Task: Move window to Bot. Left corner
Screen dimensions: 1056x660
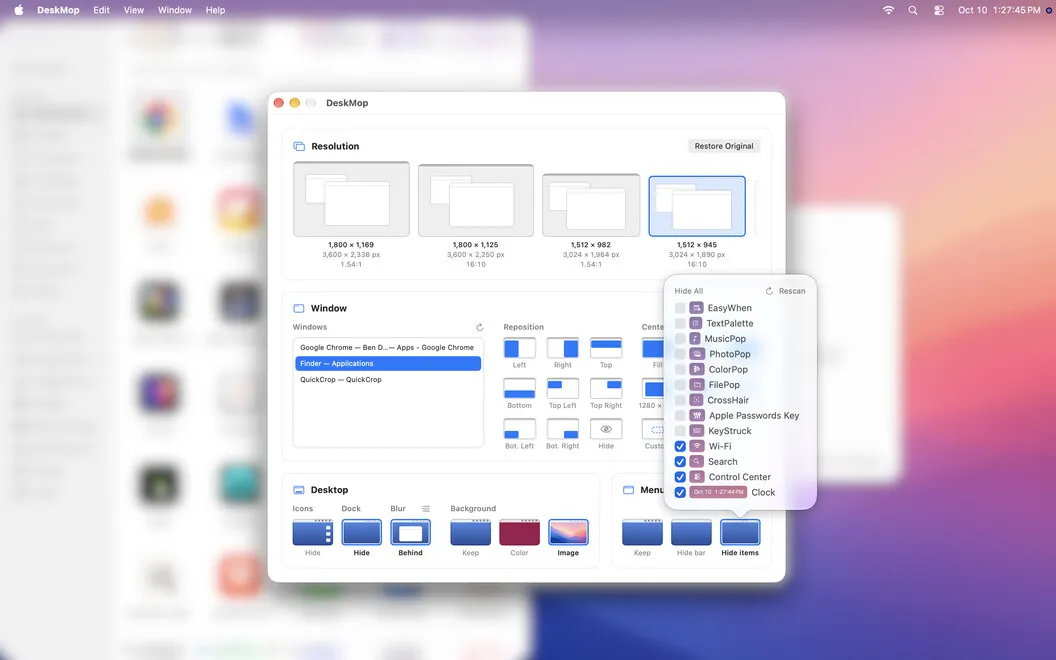Action: pos(519,429)
